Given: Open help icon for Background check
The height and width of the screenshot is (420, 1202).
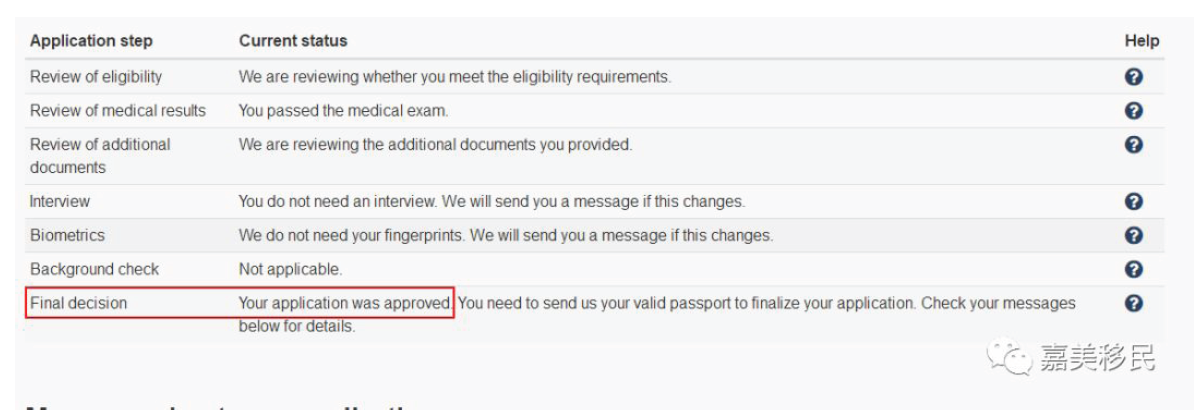Looking at the screenshot, I should [x=1134, y=270].
